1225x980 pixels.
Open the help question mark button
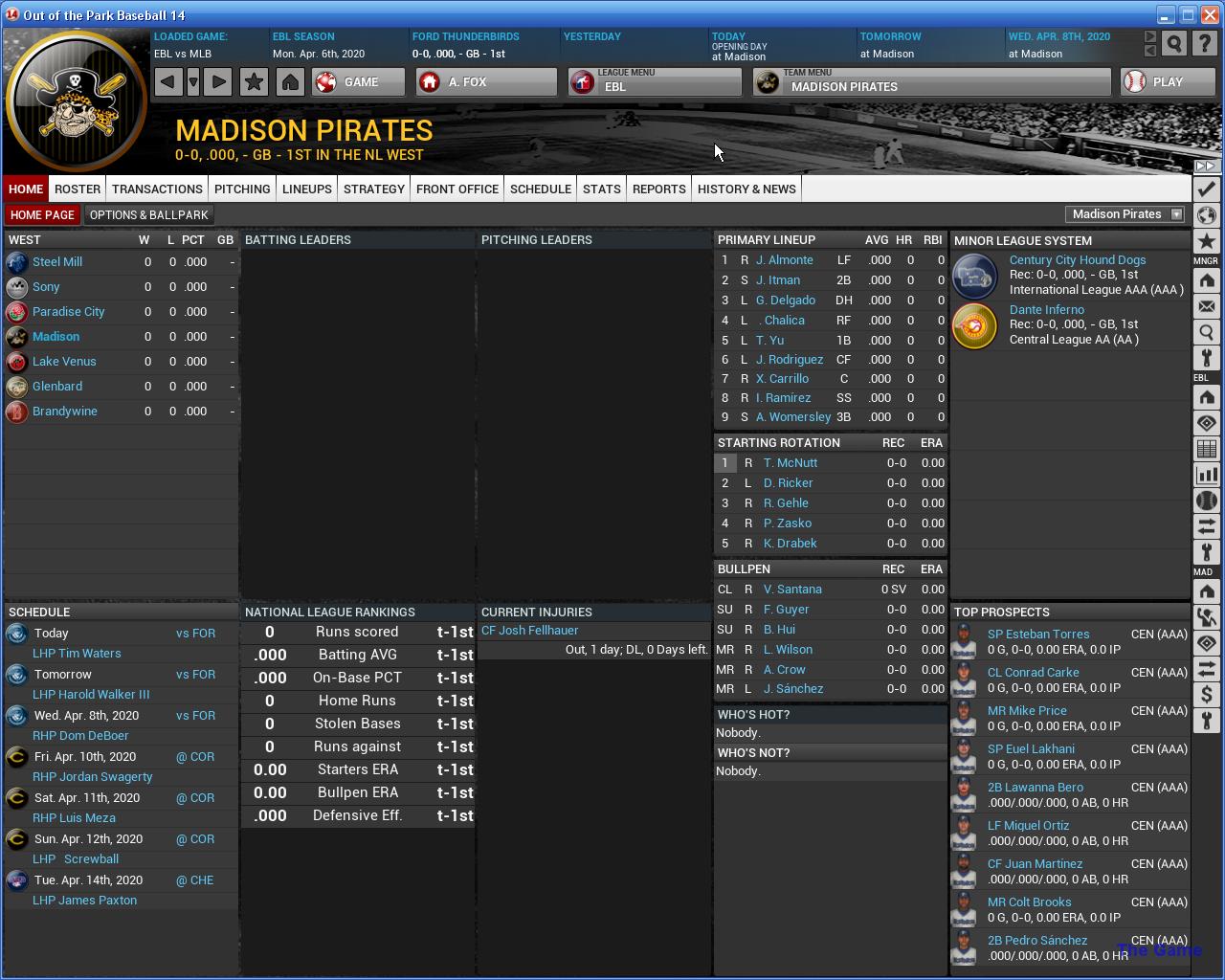(x=1206, y=44)
